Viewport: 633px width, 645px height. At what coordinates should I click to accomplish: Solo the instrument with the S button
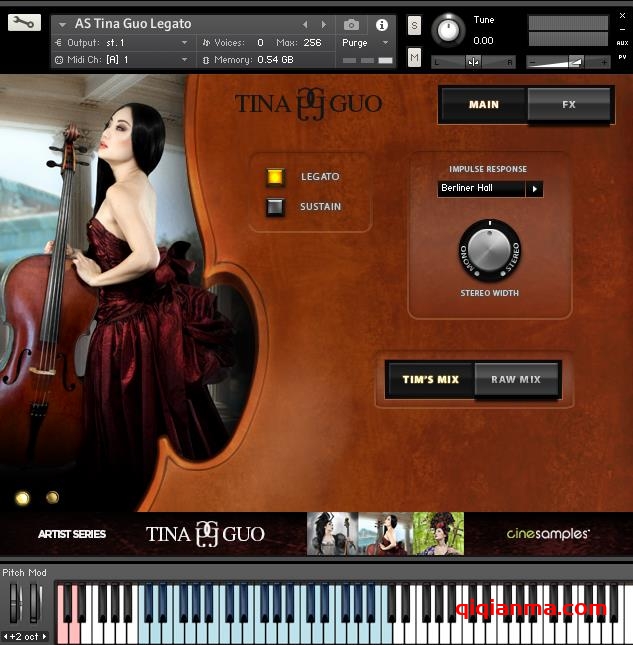[414, 26]
